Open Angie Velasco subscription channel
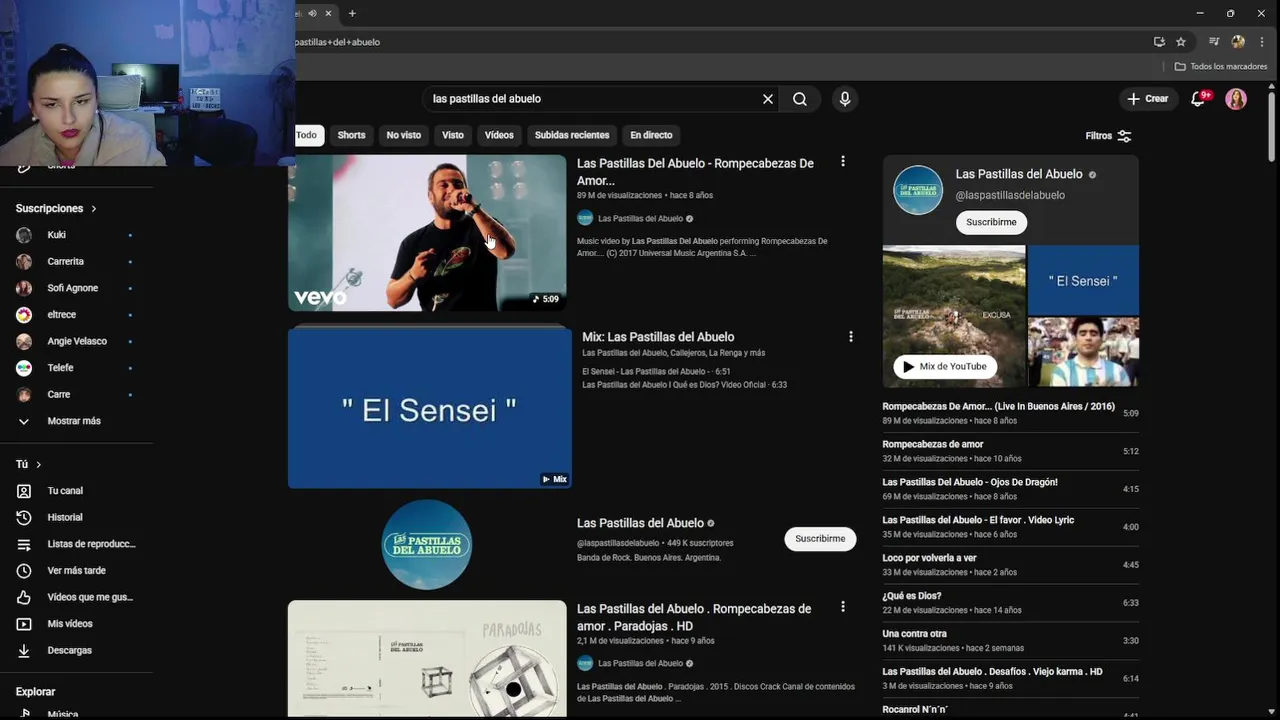The width and height of the screenshot is (1280, 720). [x=77, y=341]
